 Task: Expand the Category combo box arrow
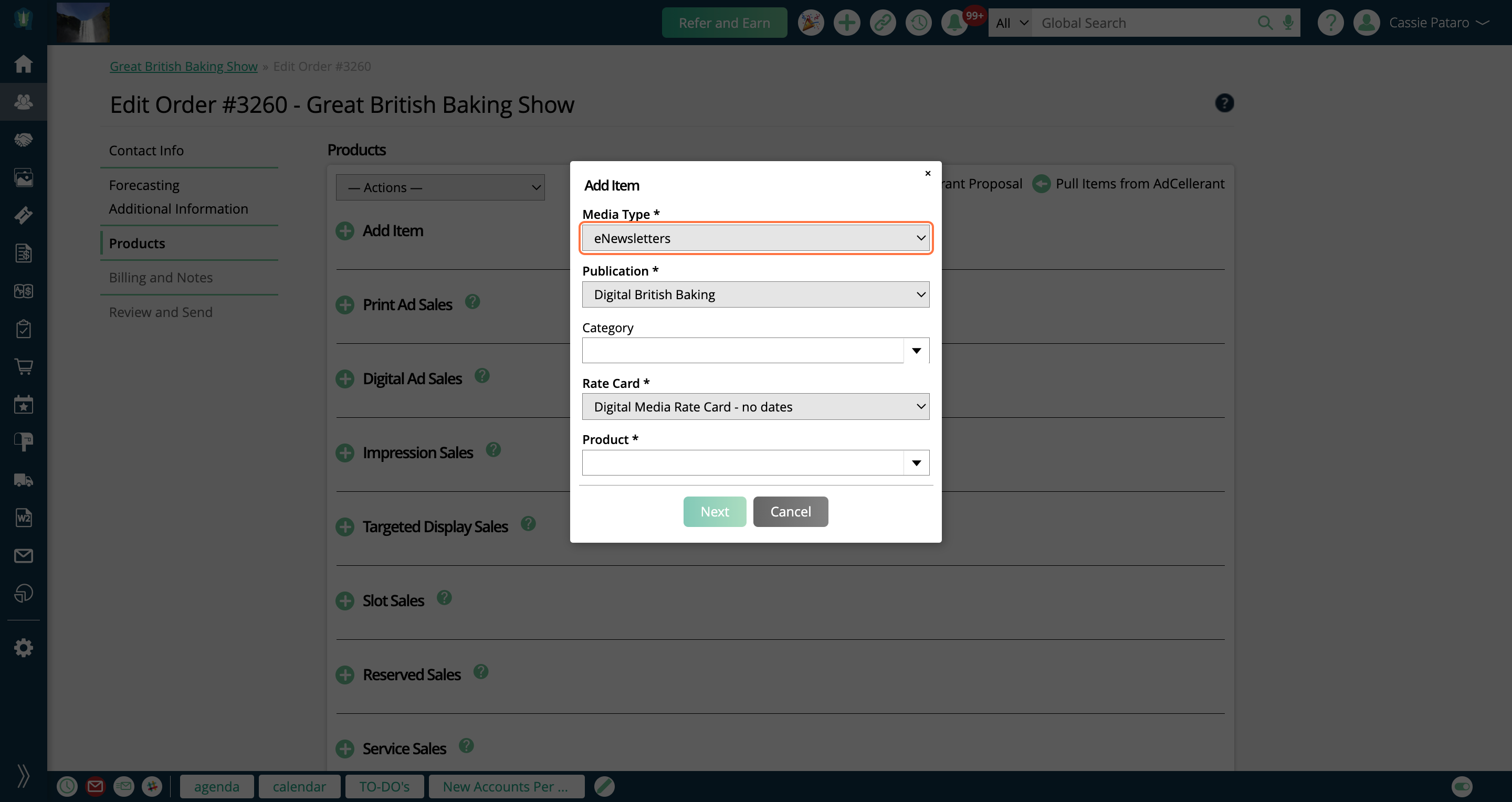click(916, 351)
